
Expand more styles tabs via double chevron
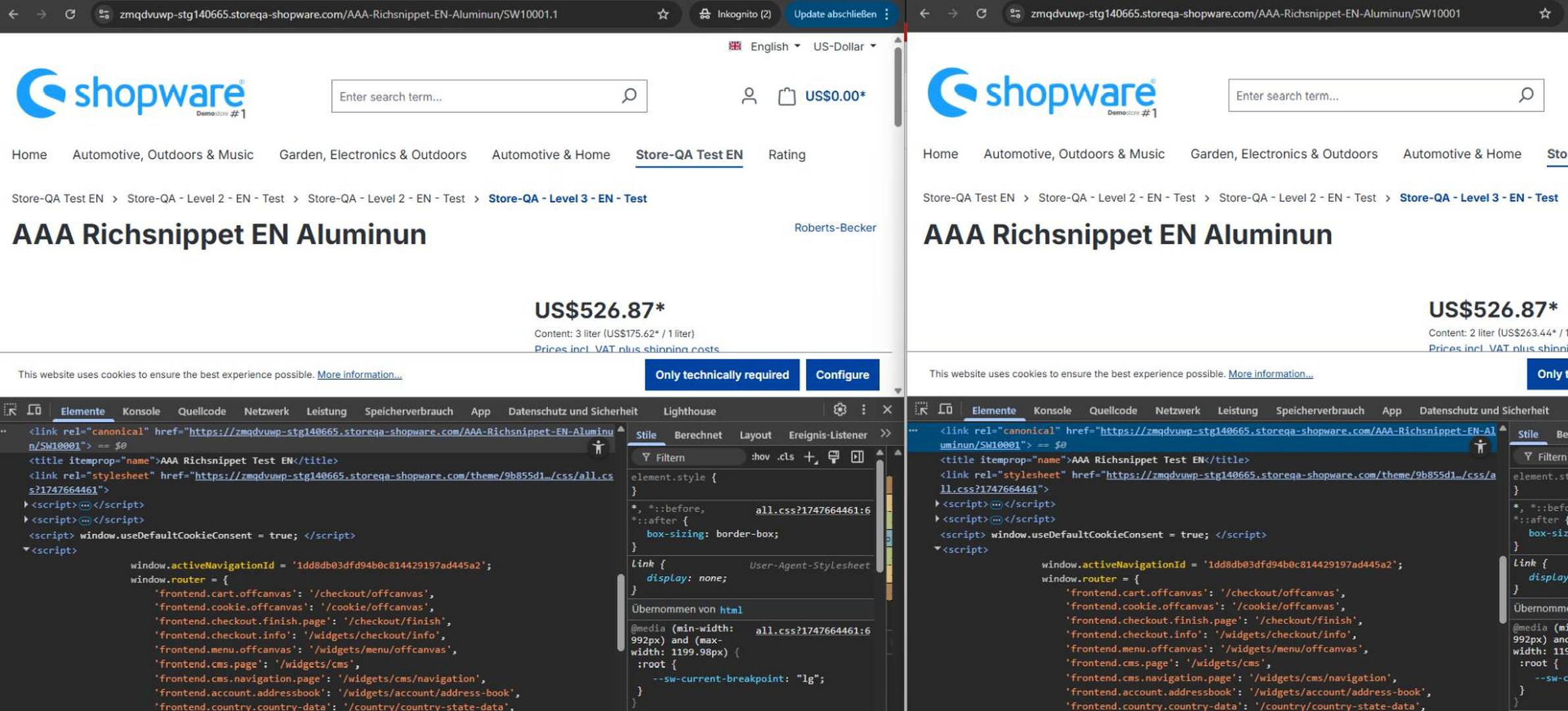click(886, 433)
